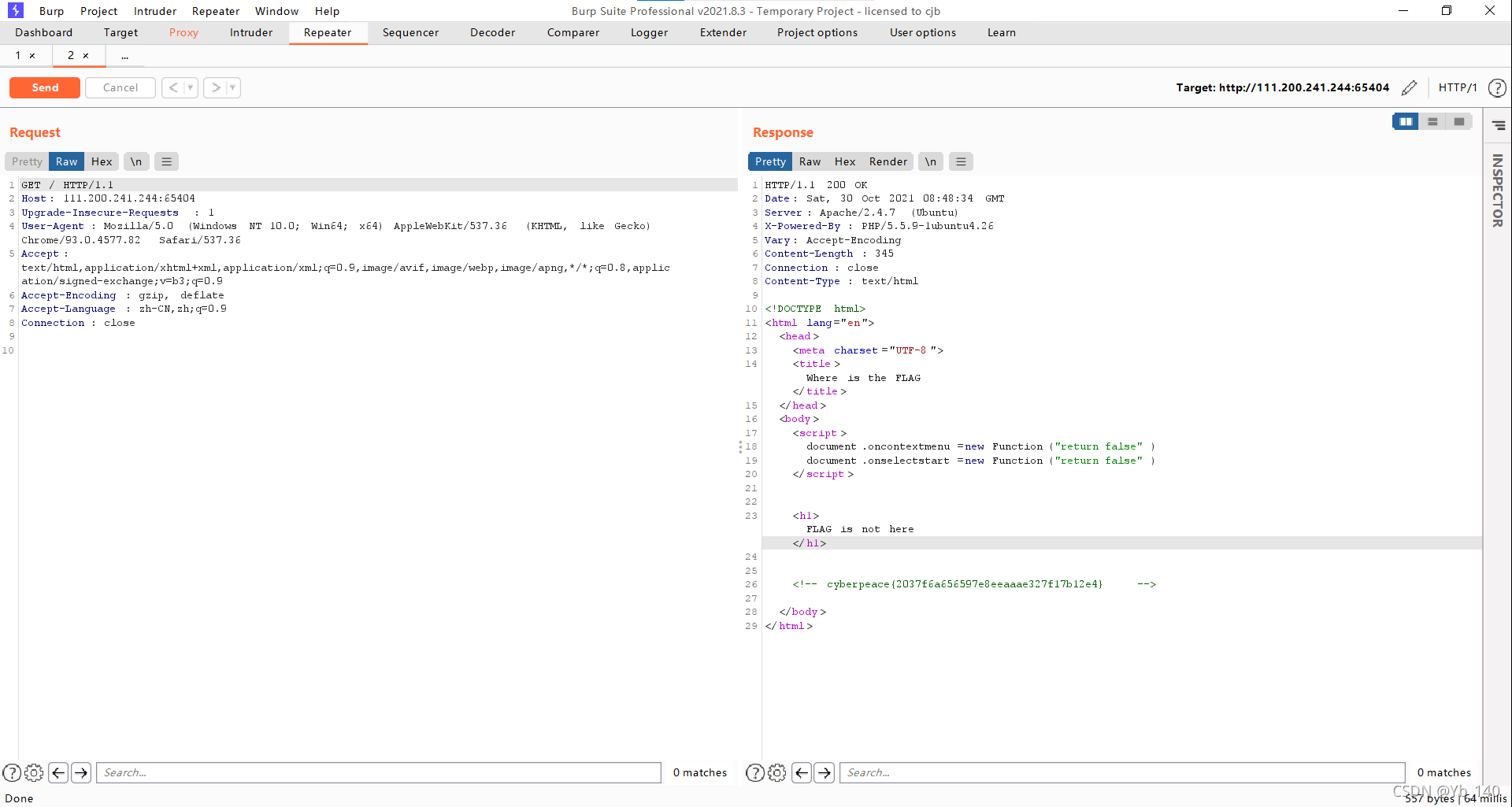The width and height of the screenshot is (1512, 807).
Task: Select Repeater sub-tab 1
Action: click(18, 56)
